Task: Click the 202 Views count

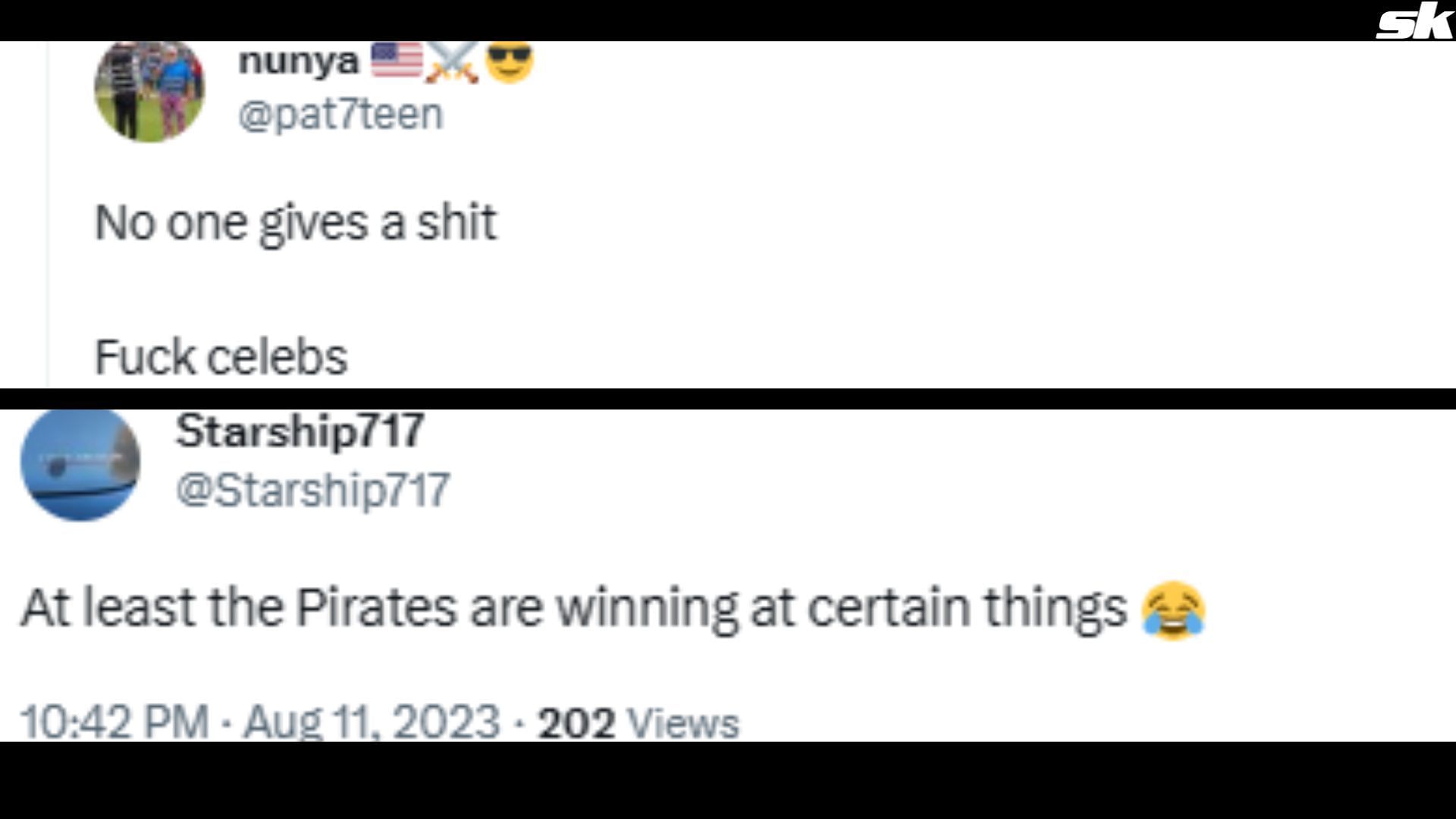Action: click(x=638, y=723)
